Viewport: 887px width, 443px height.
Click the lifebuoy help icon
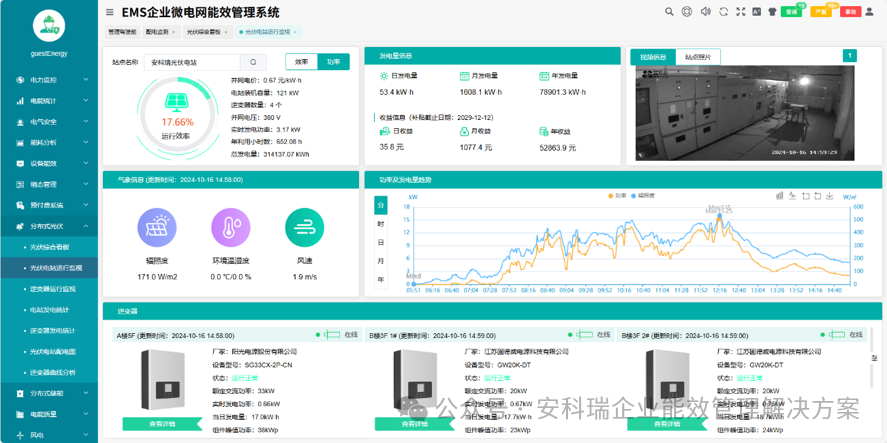(x=687, y=11)
